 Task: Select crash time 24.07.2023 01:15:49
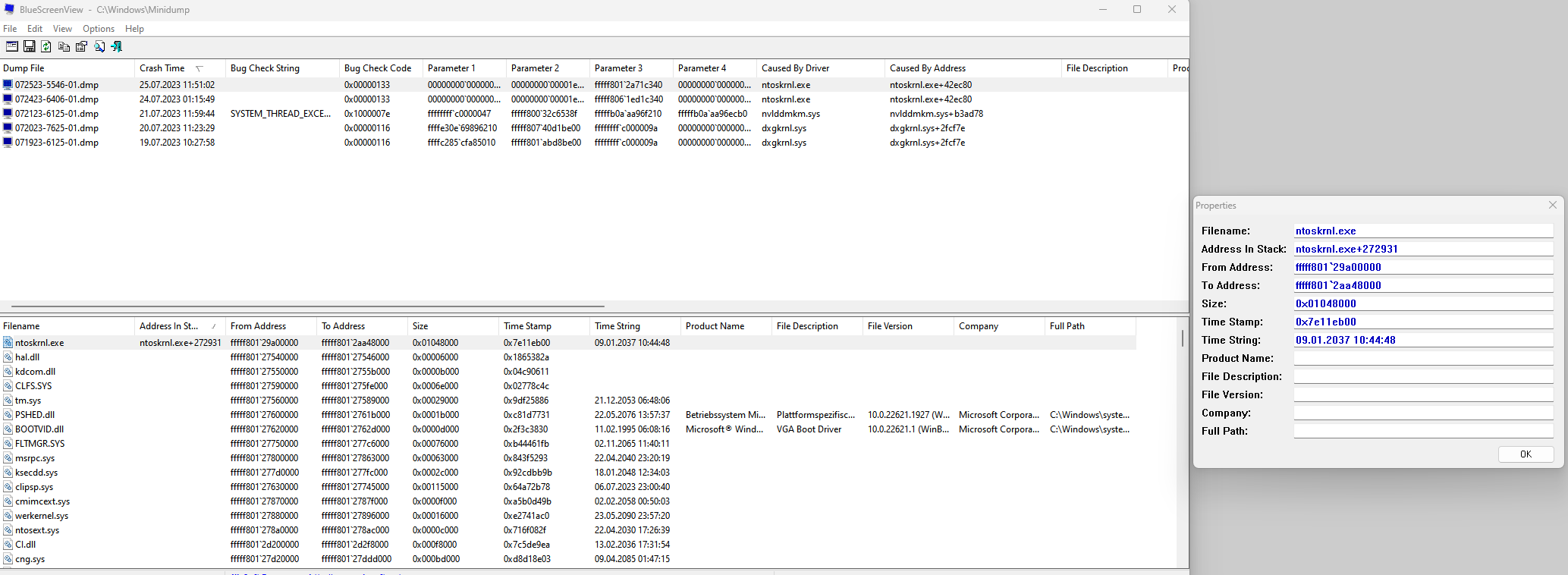tap(177, 99)
